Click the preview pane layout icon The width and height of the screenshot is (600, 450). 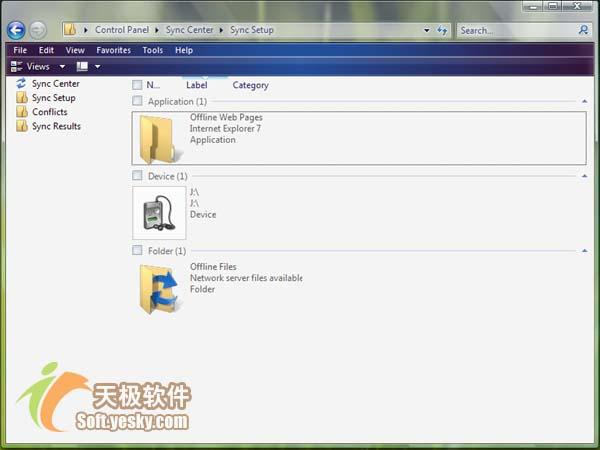[82, 67]
